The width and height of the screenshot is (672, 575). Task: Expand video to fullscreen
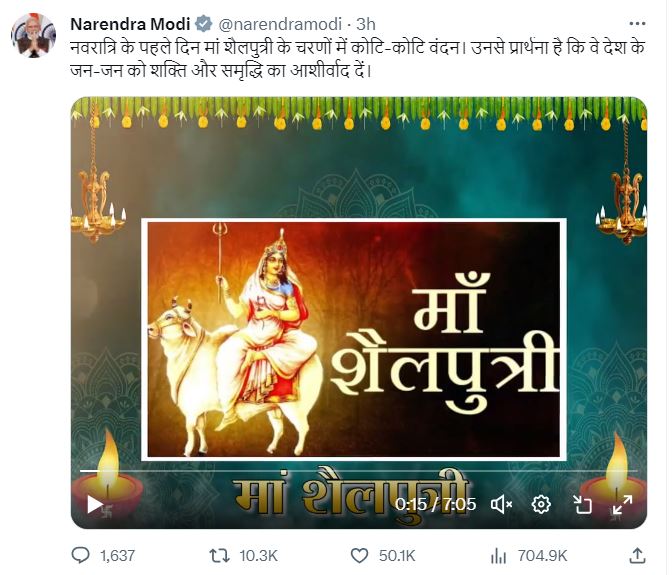pyautogui.click(x=622, y=504)
